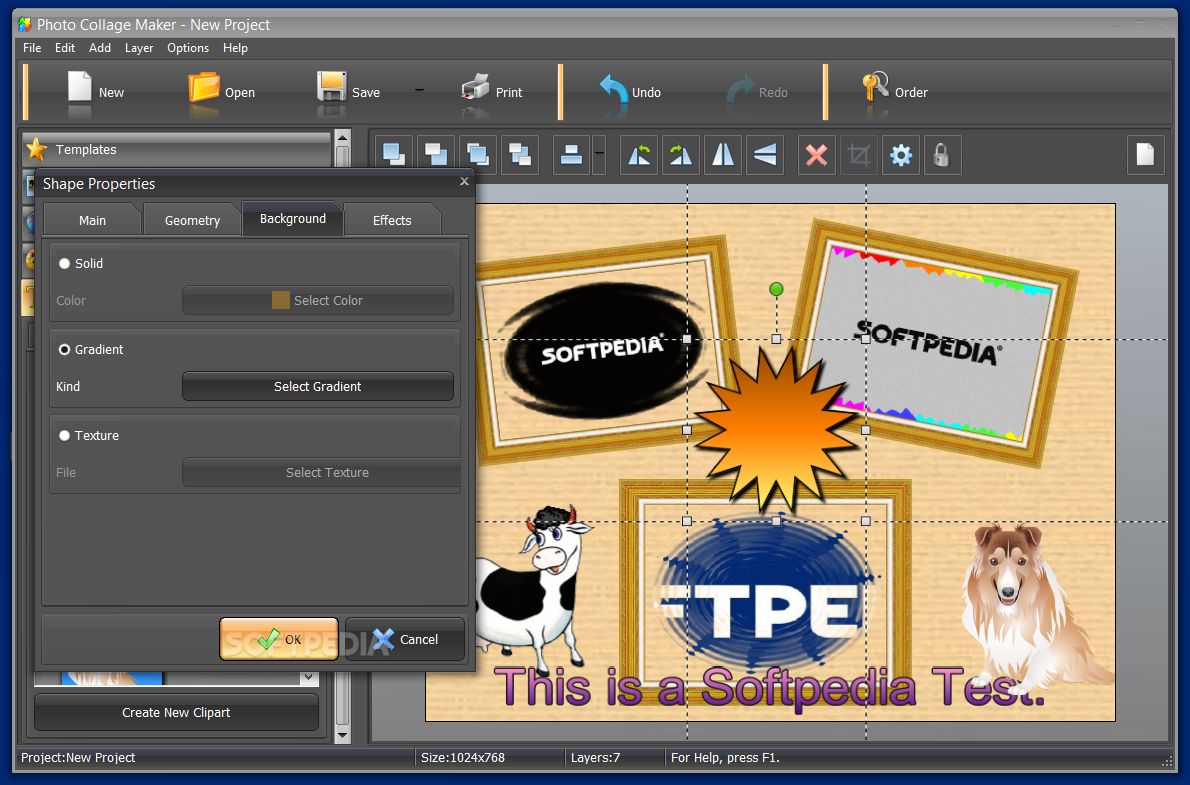
Task: Click the Select Color button
Action: click(x=317, y=300)
